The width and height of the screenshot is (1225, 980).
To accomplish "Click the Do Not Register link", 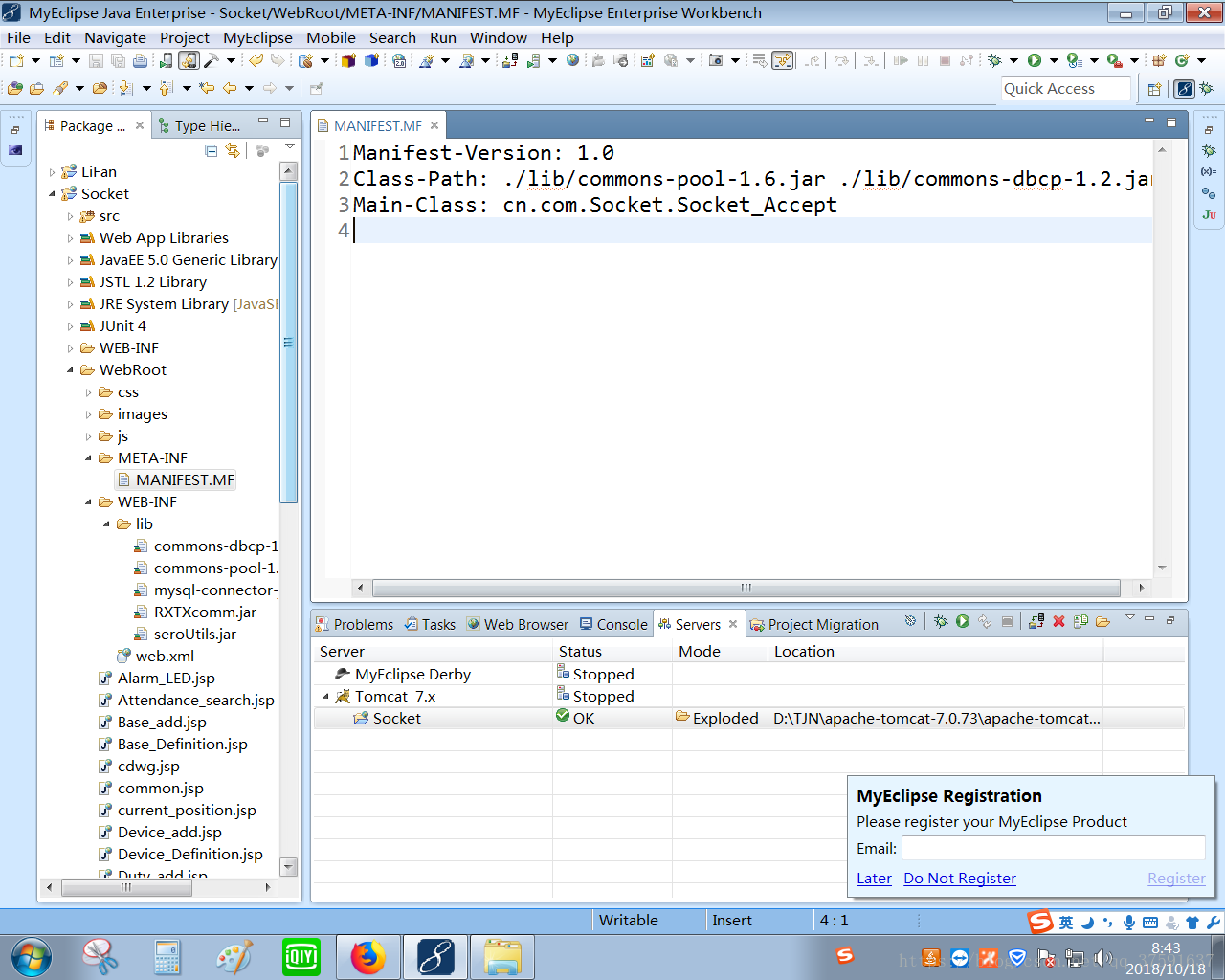I will click(x=960, y=878).
